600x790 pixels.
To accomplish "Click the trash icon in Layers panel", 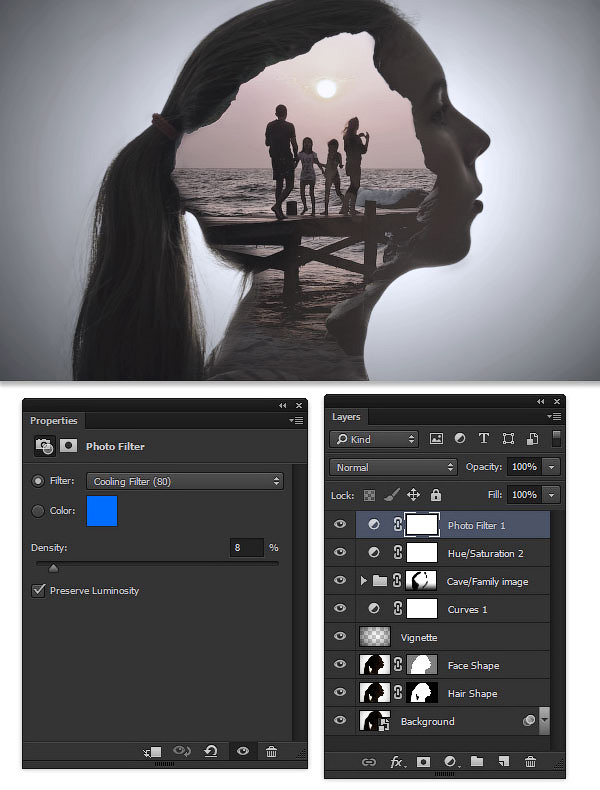I will click(x=530, y=761).
